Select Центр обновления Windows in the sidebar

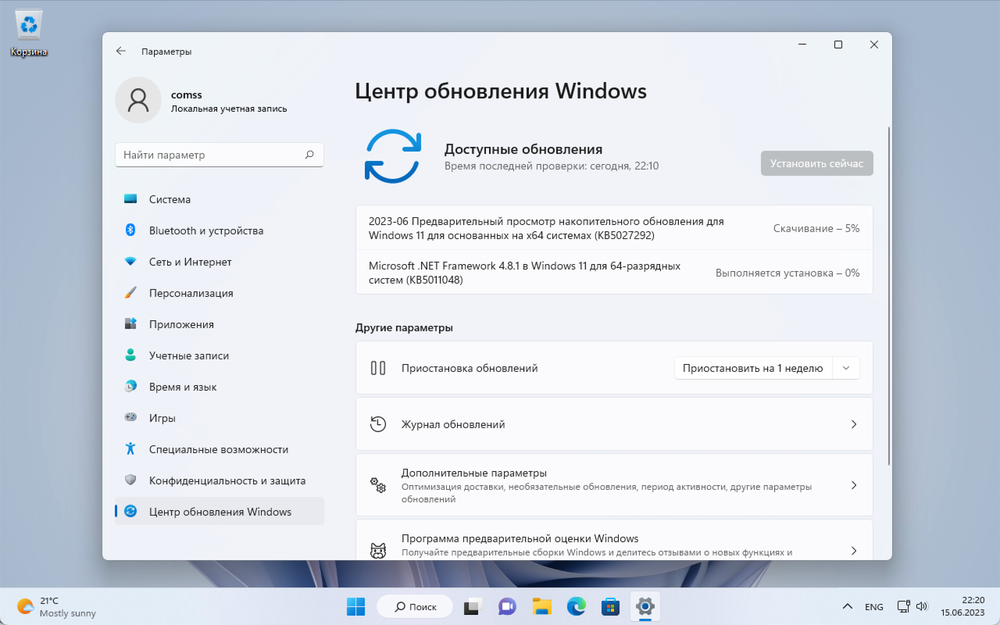[x=219, y=511]
